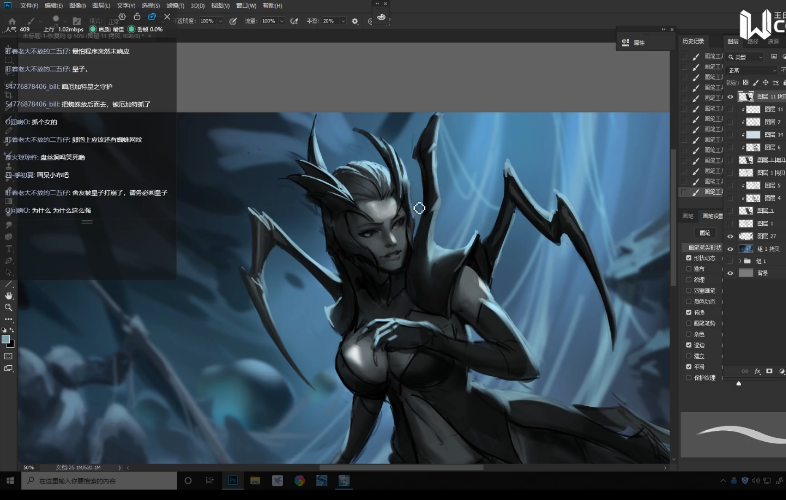Open the 图像(I) menu
This screenshot has width=786, height=500.
(78, 6)
